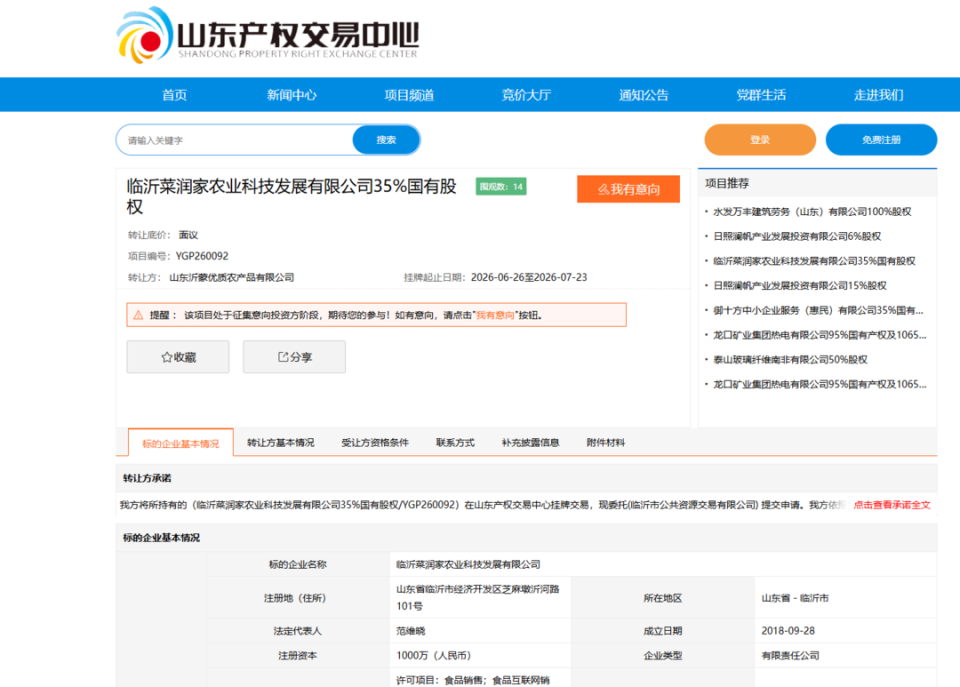The width and height of the screenshot is (960, 687).
Task: Click listing date 2026-06-26至2026-07-23
Action: point(529,277)
